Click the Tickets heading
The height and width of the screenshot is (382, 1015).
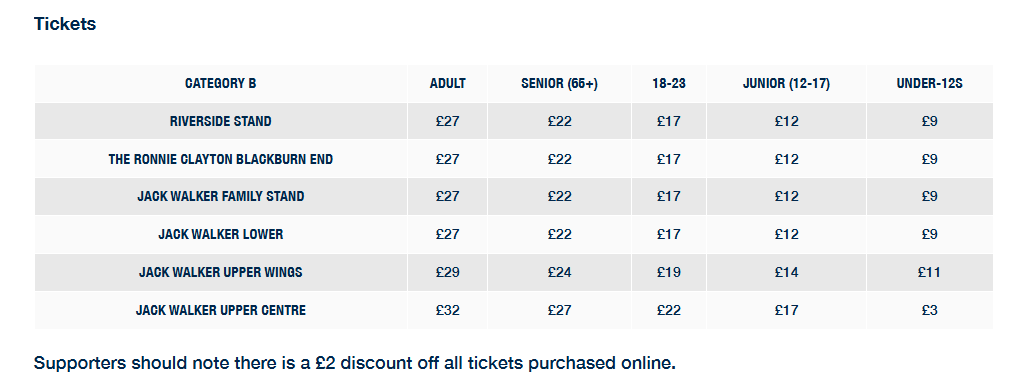point(65,24)
